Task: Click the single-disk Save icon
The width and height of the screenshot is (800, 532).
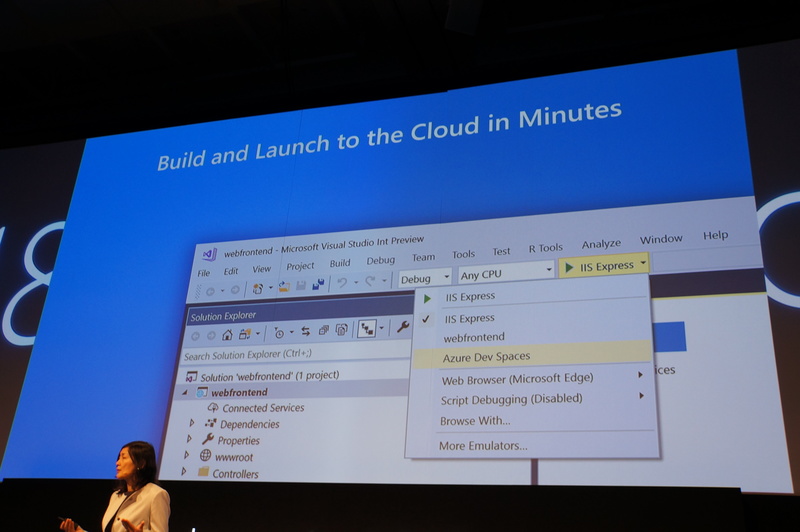Action: point(301,285)
